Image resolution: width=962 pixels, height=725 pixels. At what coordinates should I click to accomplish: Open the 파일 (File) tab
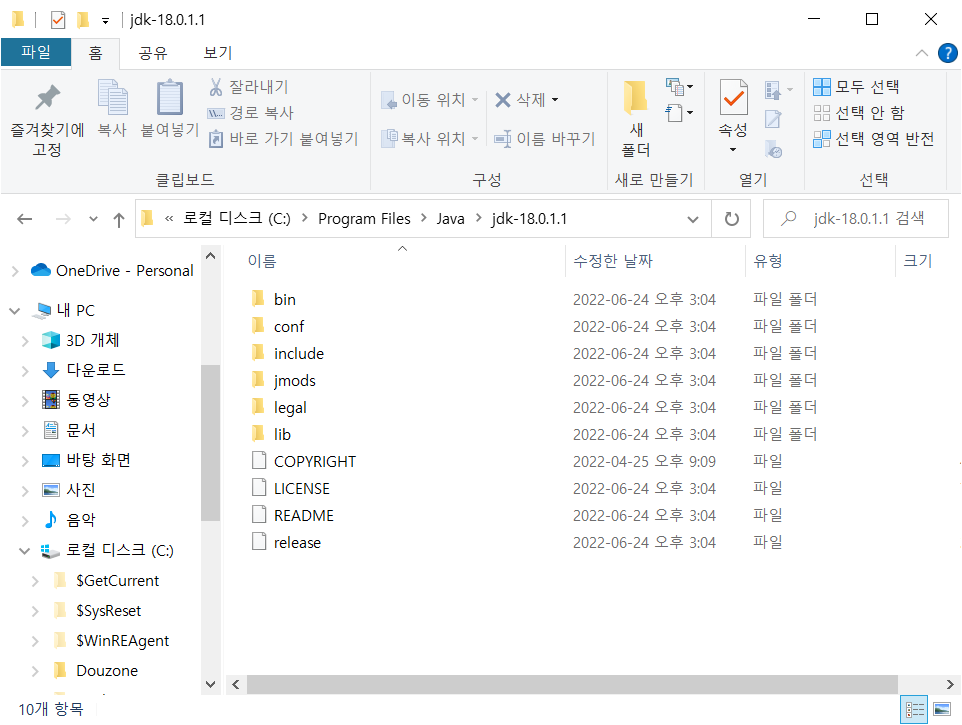(x=36, y=52)
